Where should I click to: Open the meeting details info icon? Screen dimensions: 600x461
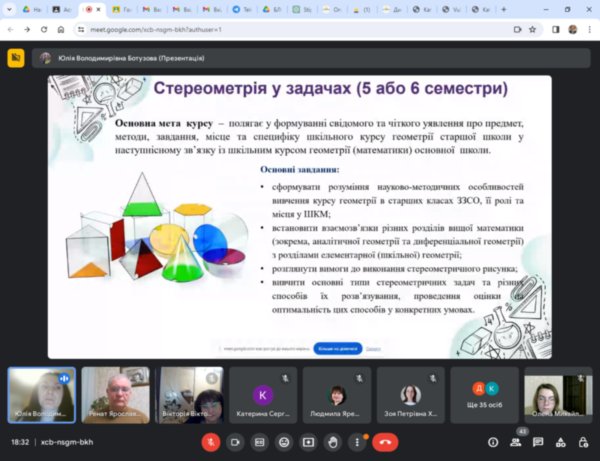492,441
